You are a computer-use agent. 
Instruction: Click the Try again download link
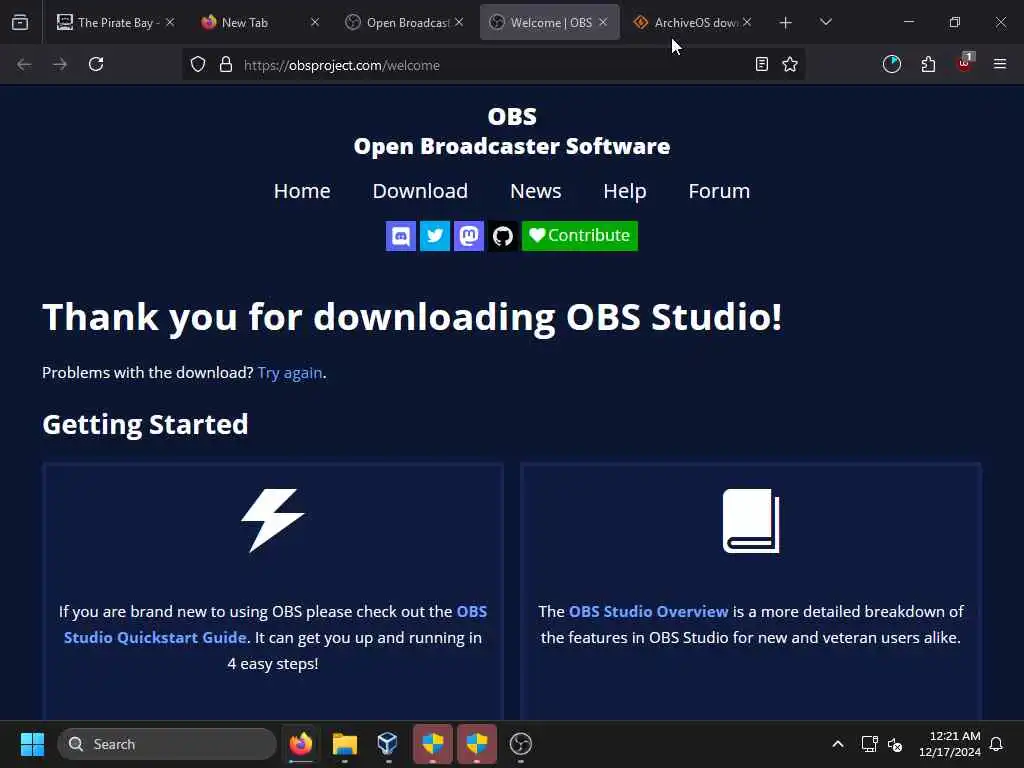pos(290,373)
